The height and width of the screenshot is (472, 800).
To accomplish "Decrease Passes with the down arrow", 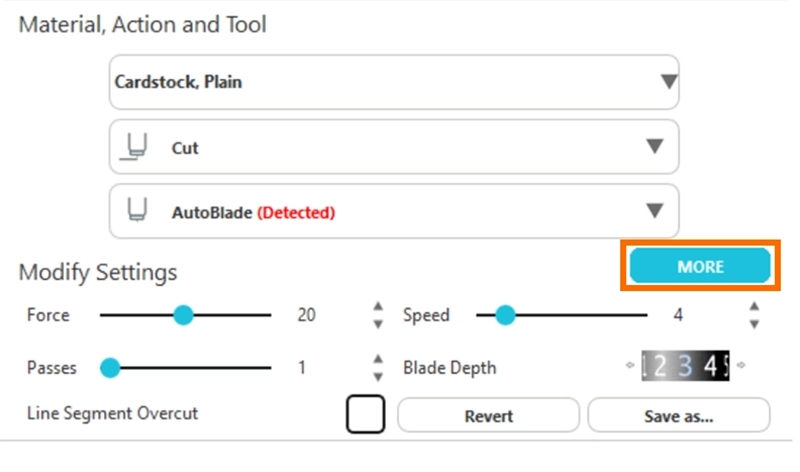I will [377, 376].
